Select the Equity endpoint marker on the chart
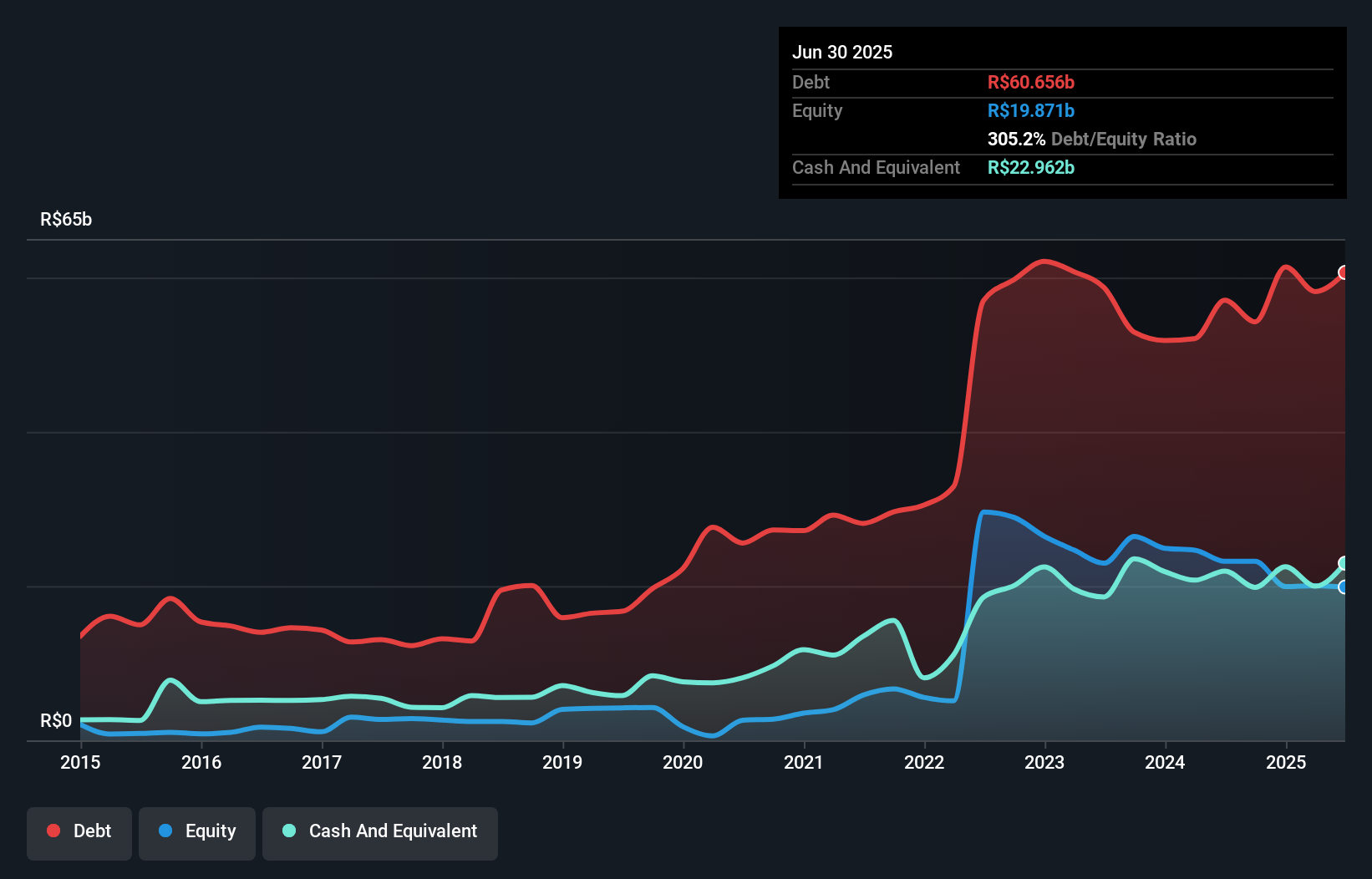 [x=1343, y=588]
